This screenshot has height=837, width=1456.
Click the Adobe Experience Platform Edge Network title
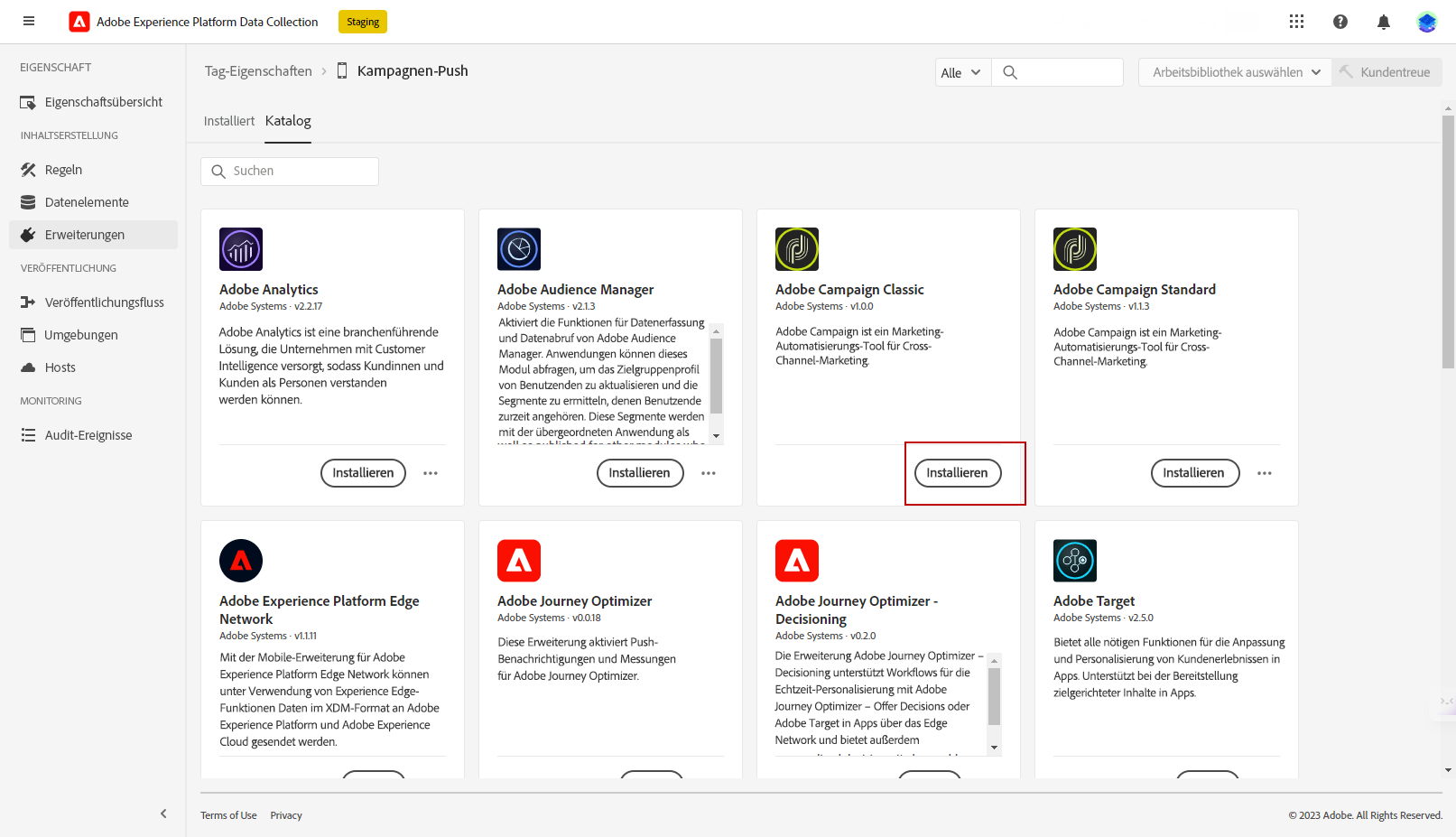pos(320,610)
